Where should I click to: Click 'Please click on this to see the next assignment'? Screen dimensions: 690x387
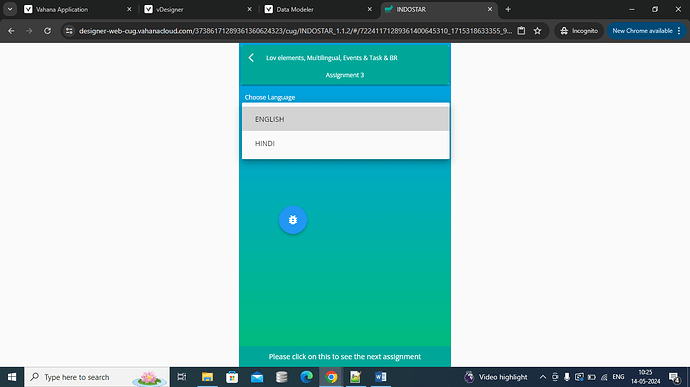[345, 357]
